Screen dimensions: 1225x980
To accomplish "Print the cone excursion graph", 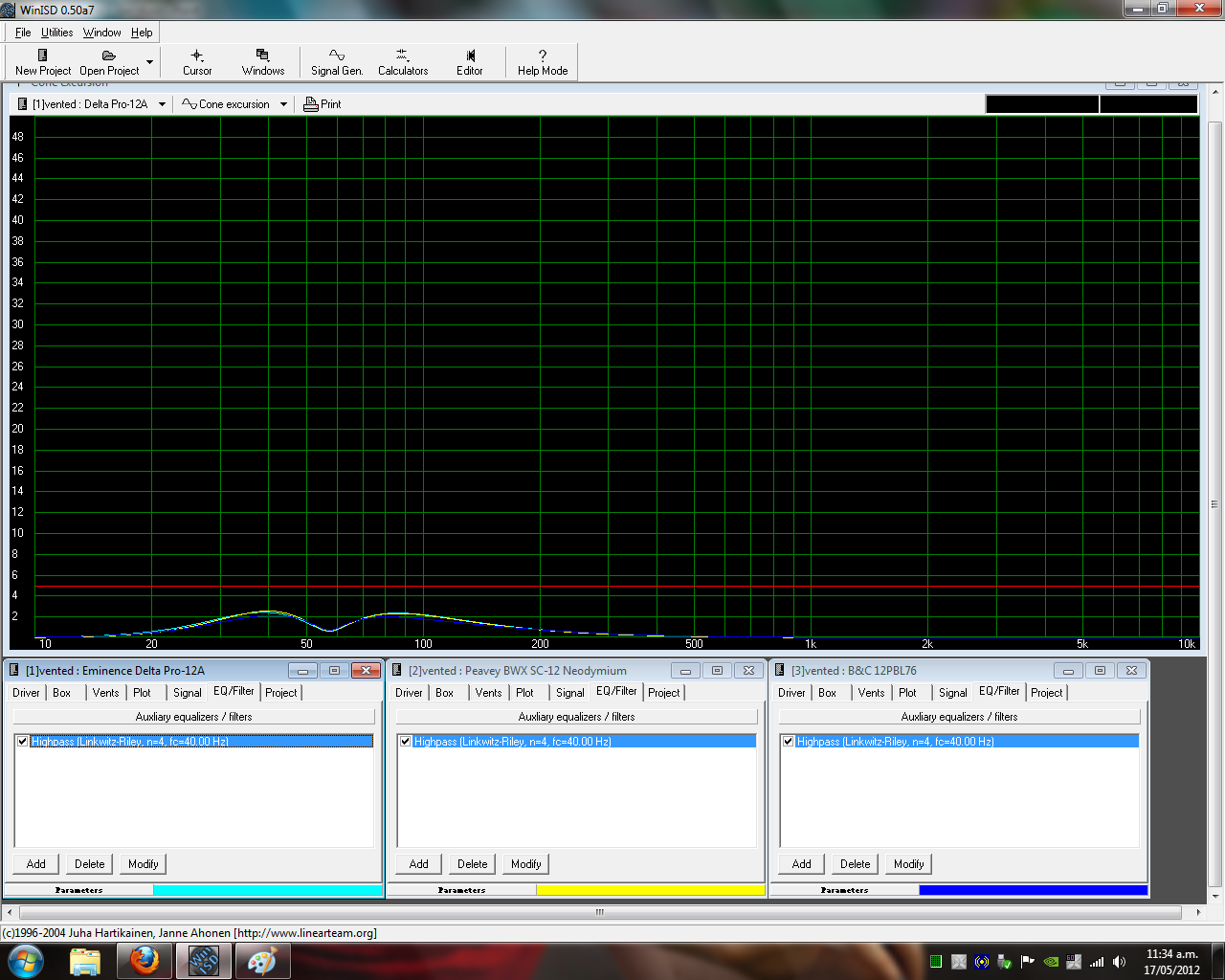I will coord(323,104).
